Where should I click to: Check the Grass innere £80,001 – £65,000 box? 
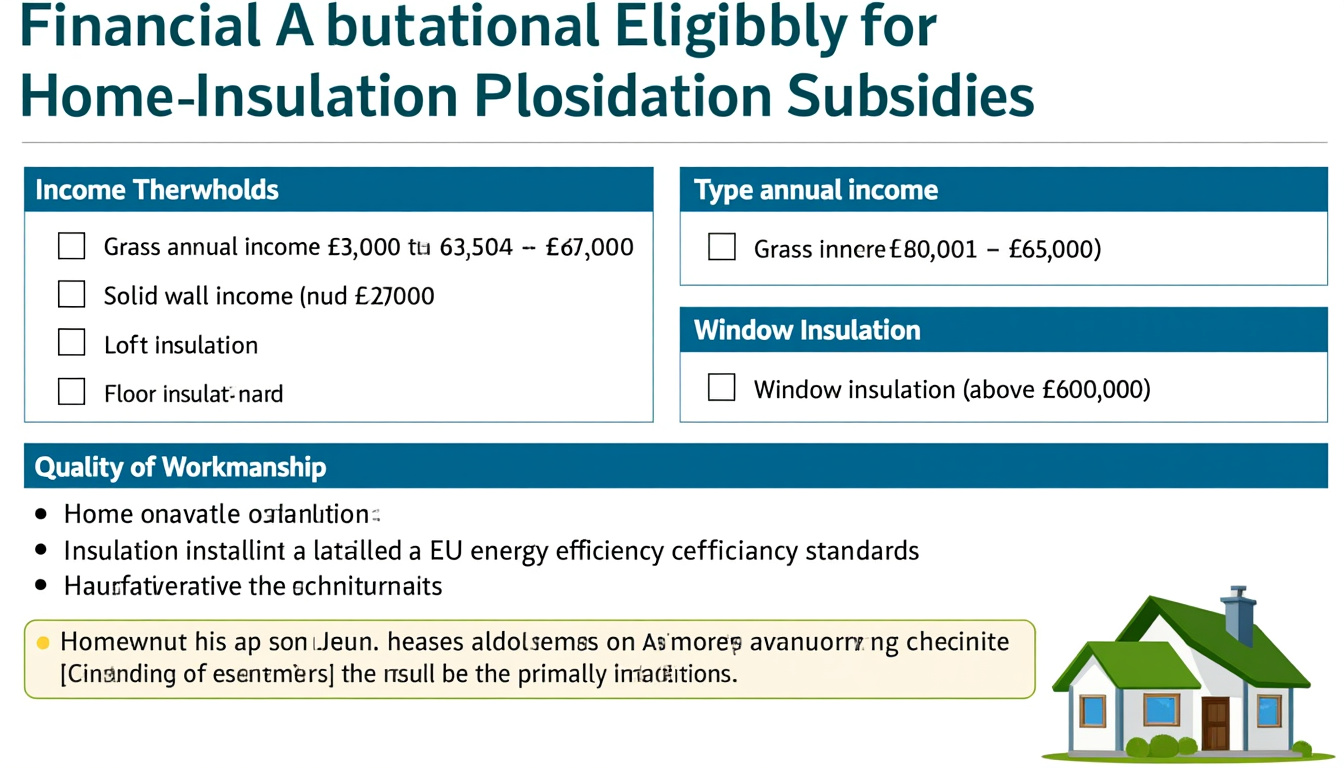pos(721,247)
